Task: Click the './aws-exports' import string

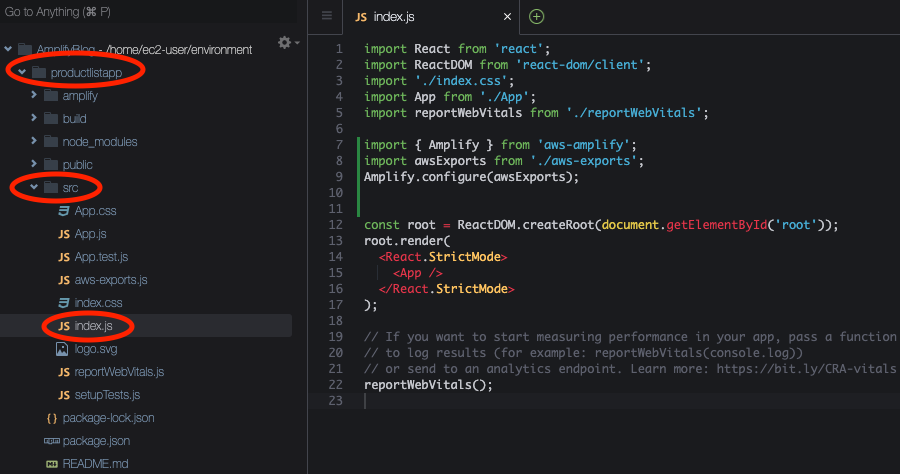Action: [x=583, y=161]
